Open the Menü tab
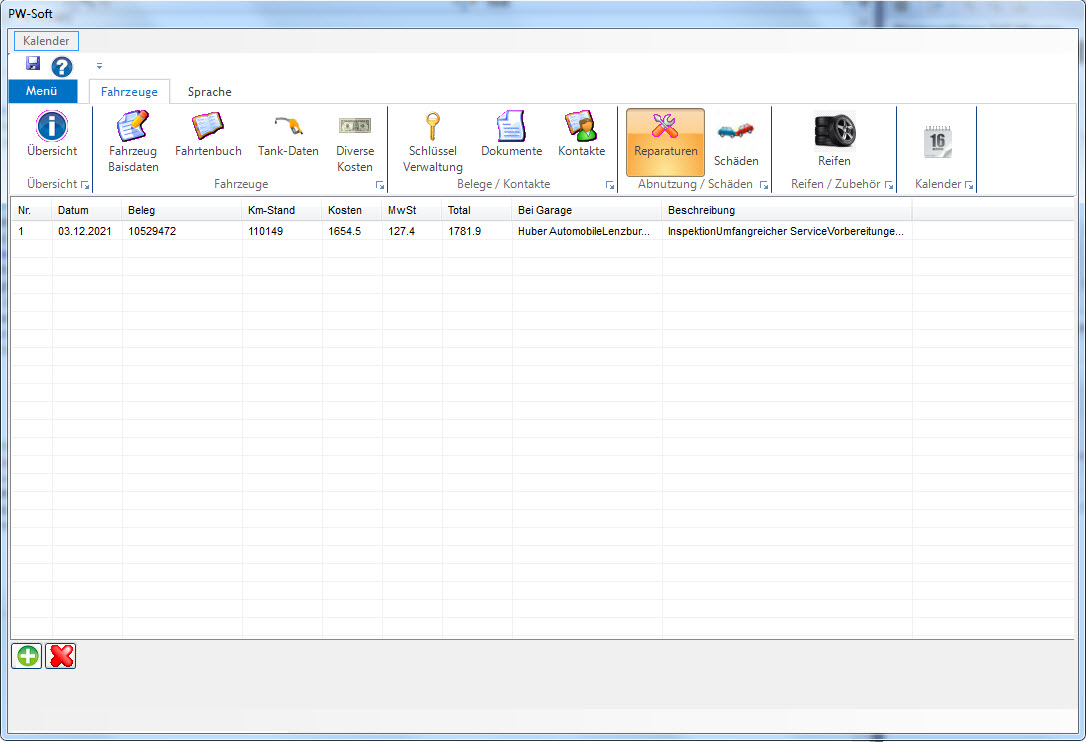Screen dimensions: 1086x742 (x=42, y=92)
